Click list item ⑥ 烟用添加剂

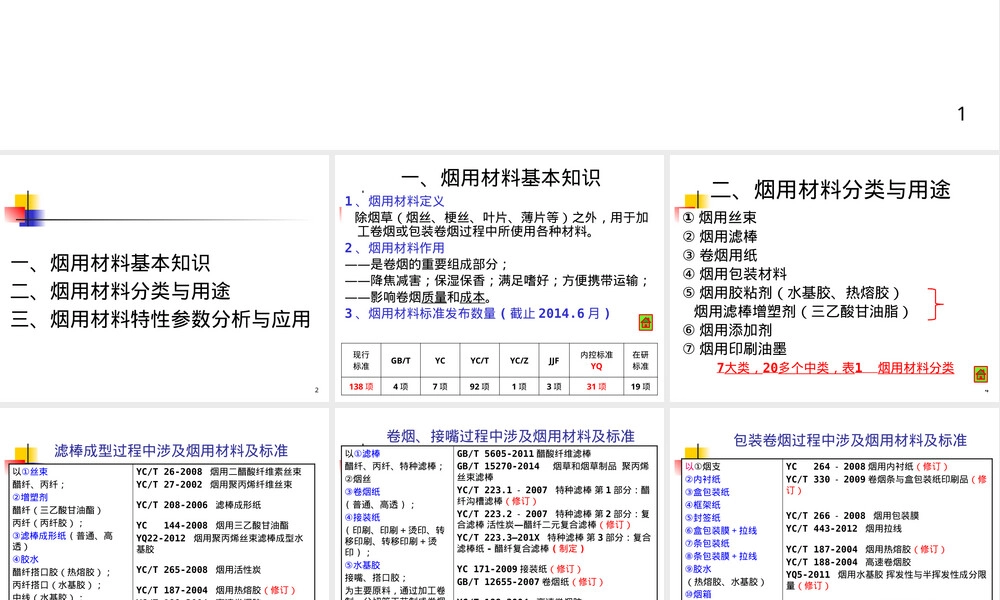727,330
